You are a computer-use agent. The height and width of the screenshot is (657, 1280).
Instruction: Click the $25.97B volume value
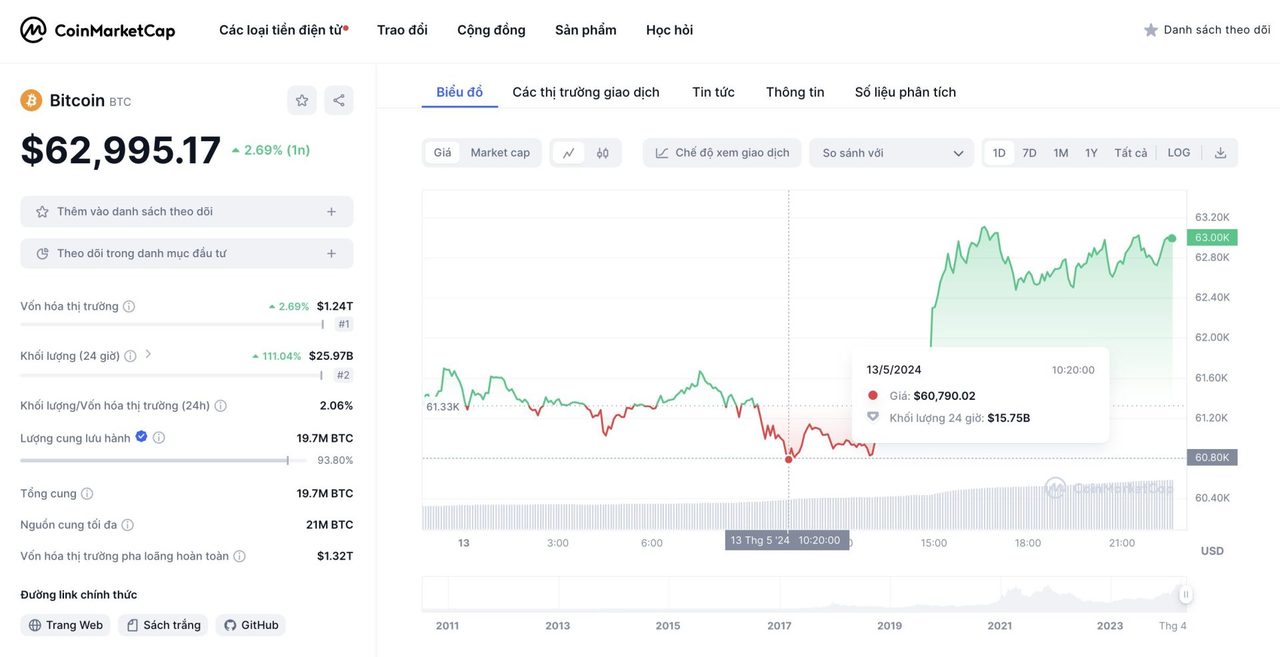point(331,356)
